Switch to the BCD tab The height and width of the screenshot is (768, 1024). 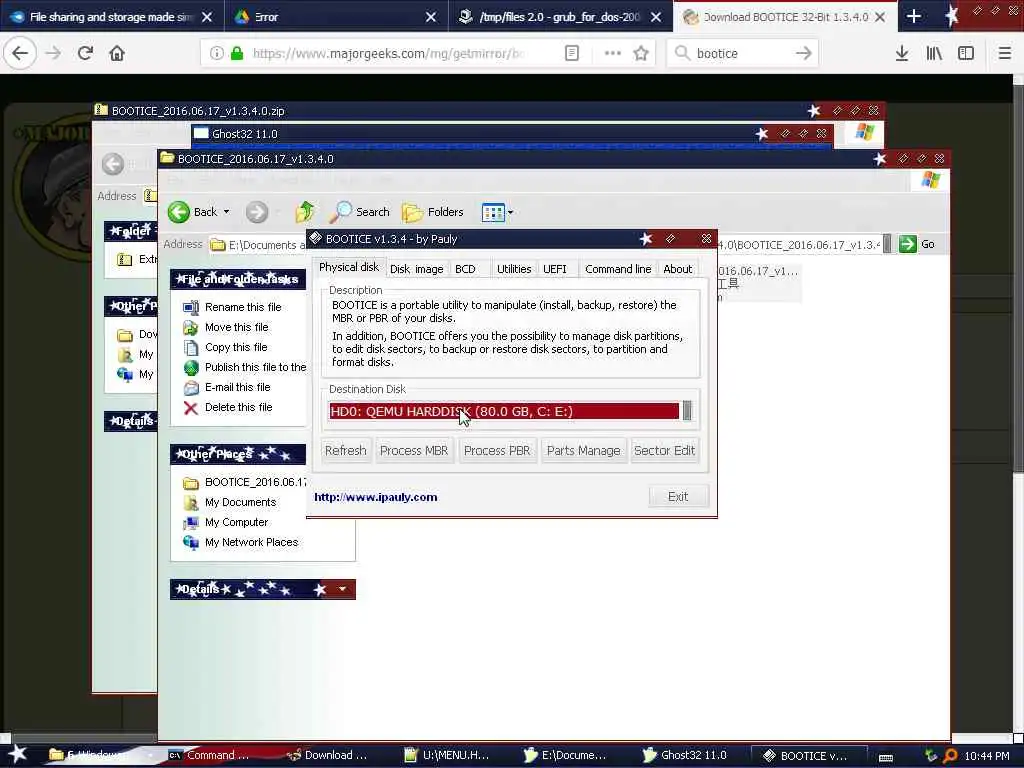[x=465, y=269]
